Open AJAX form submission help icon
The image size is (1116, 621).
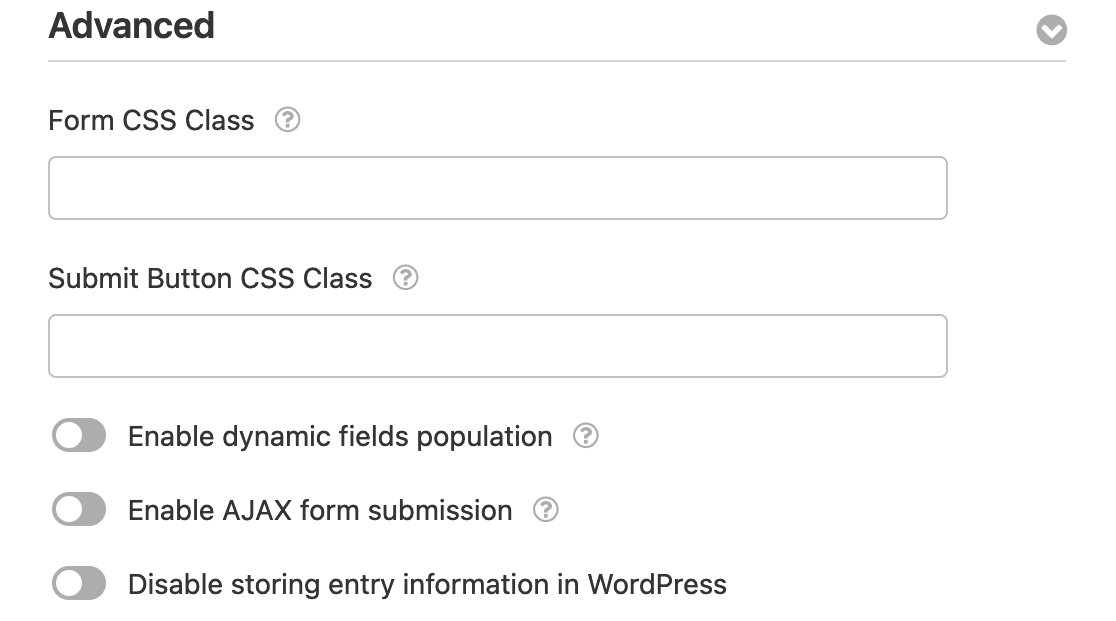point(545,510)
